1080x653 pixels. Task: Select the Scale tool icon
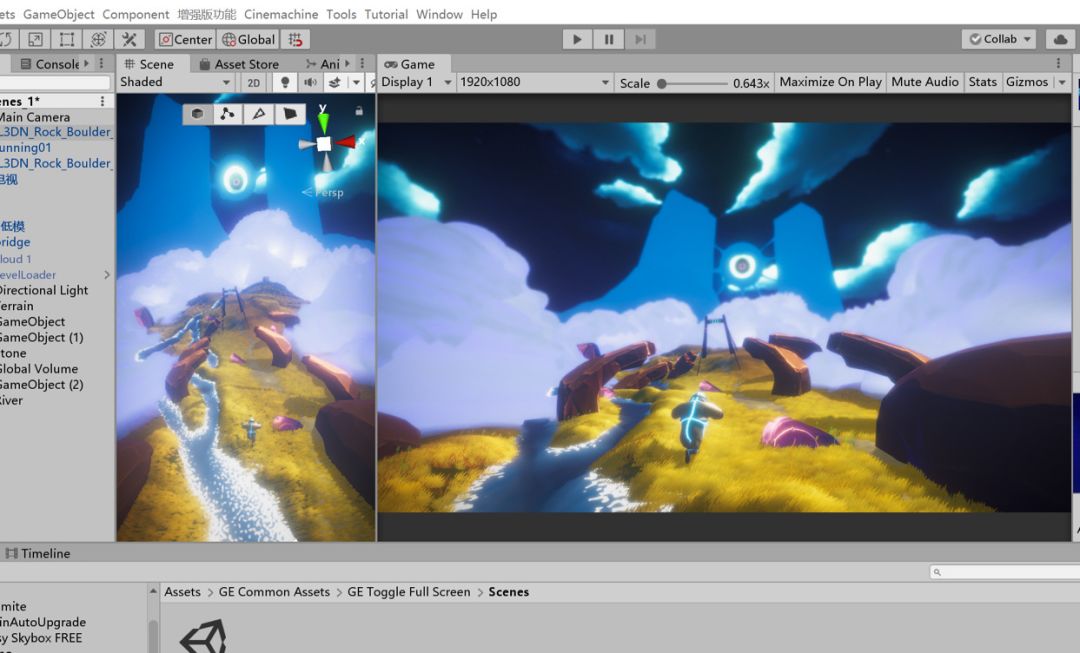tap(35, 39)
